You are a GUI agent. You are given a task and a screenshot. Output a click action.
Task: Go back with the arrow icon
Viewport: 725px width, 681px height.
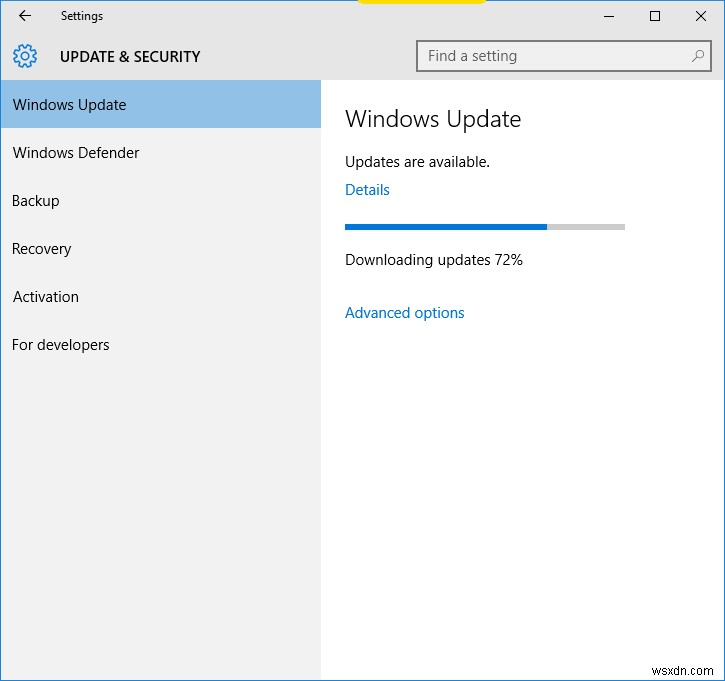(25, 16)
